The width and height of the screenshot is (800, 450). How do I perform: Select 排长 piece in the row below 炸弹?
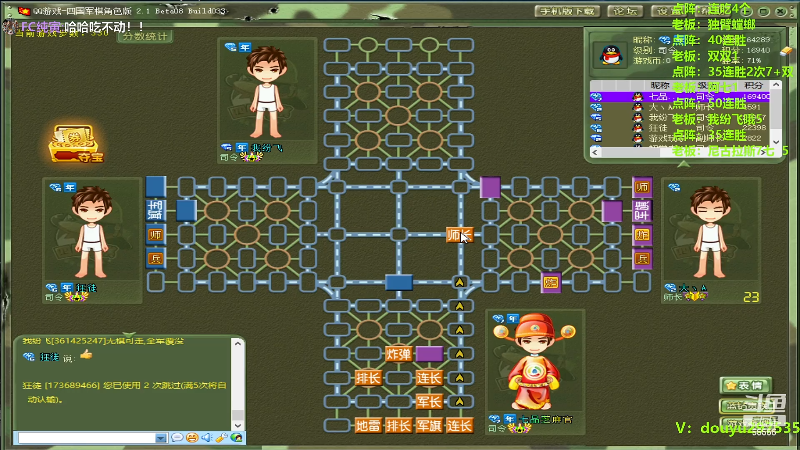click(368, 378)
